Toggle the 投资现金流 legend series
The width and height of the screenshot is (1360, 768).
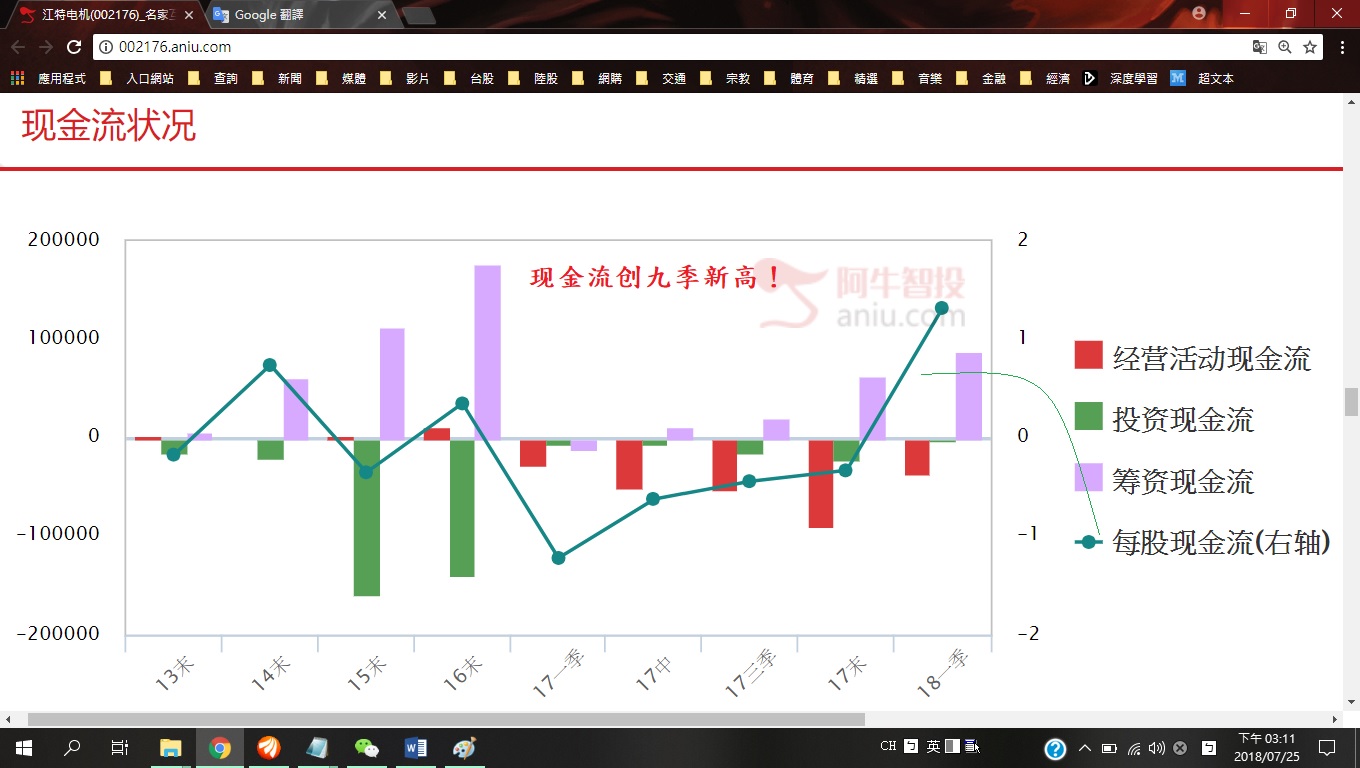click(1164, 420)
